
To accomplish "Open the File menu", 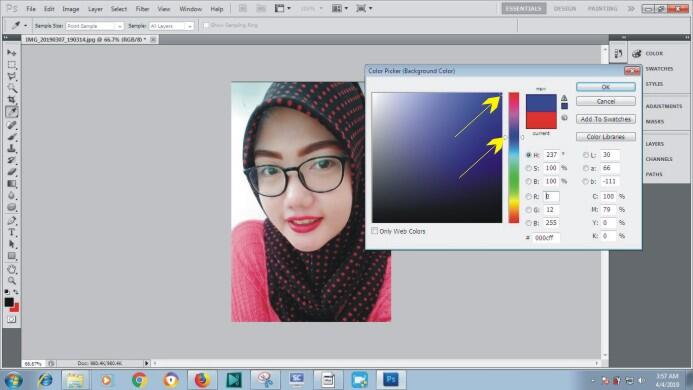I will pos(30,9).
